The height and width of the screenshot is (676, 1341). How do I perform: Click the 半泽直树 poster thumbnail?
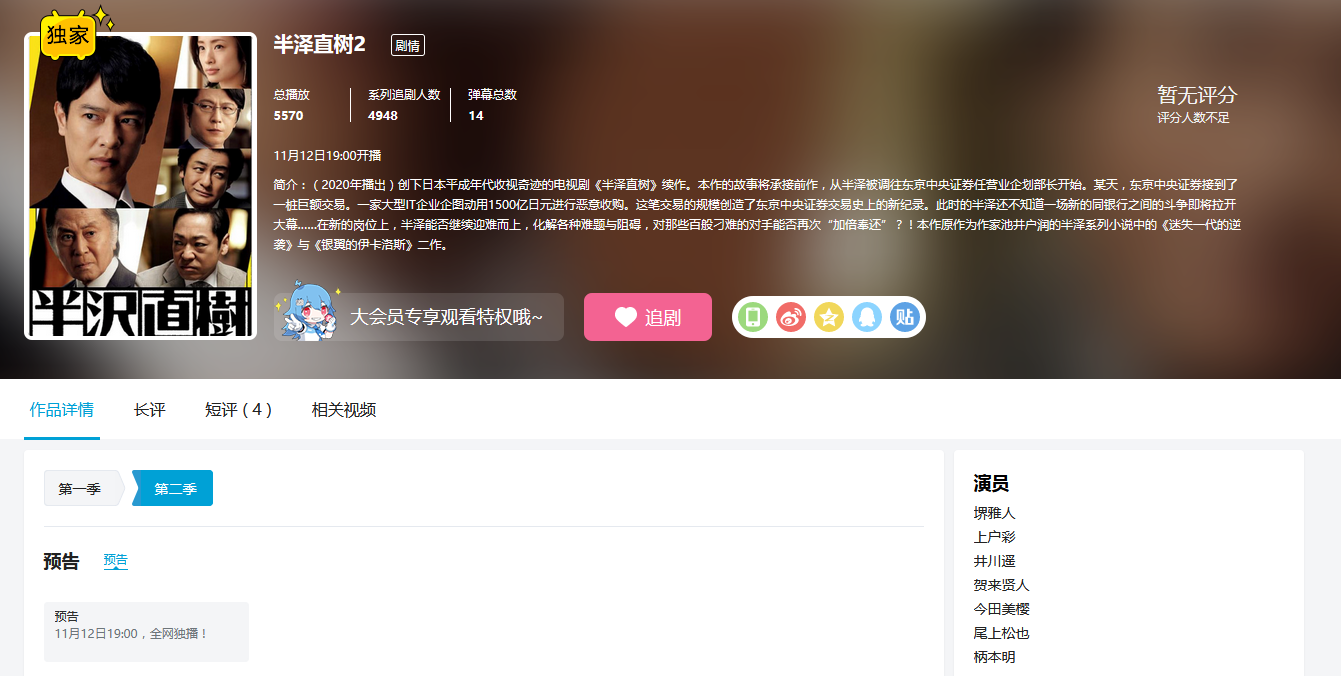(x=140, y=190)
